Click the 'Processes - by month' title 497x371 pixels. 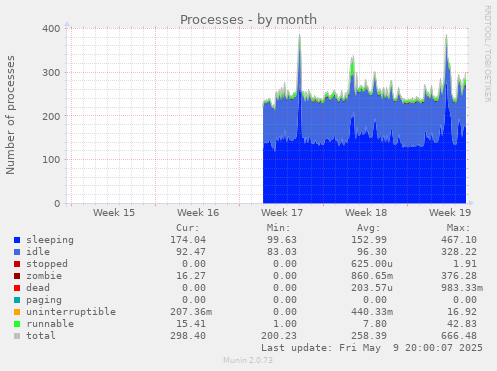(248, 20)
